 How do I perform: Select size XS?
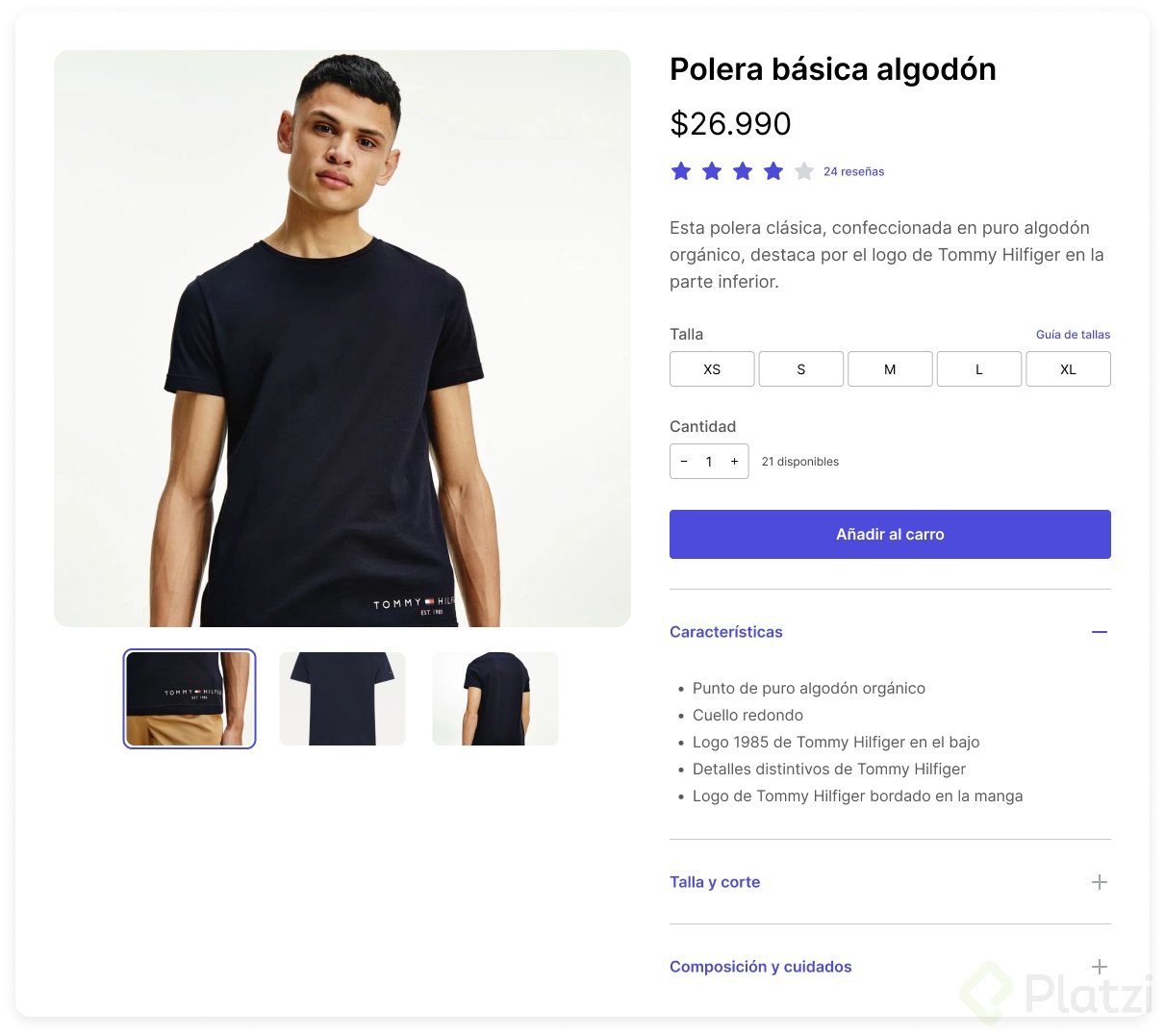click(712, 369)
